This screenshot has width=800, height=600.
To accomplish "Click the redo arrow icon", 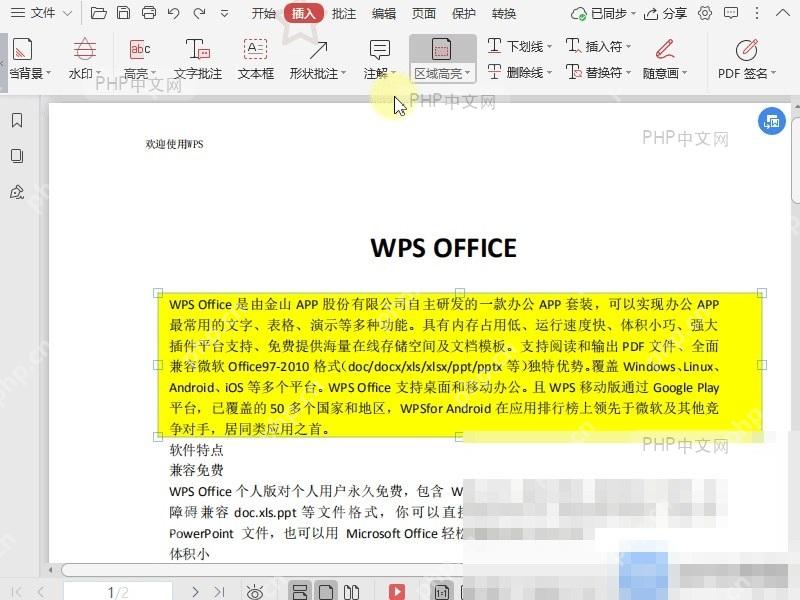I will (x=199, y=13).
